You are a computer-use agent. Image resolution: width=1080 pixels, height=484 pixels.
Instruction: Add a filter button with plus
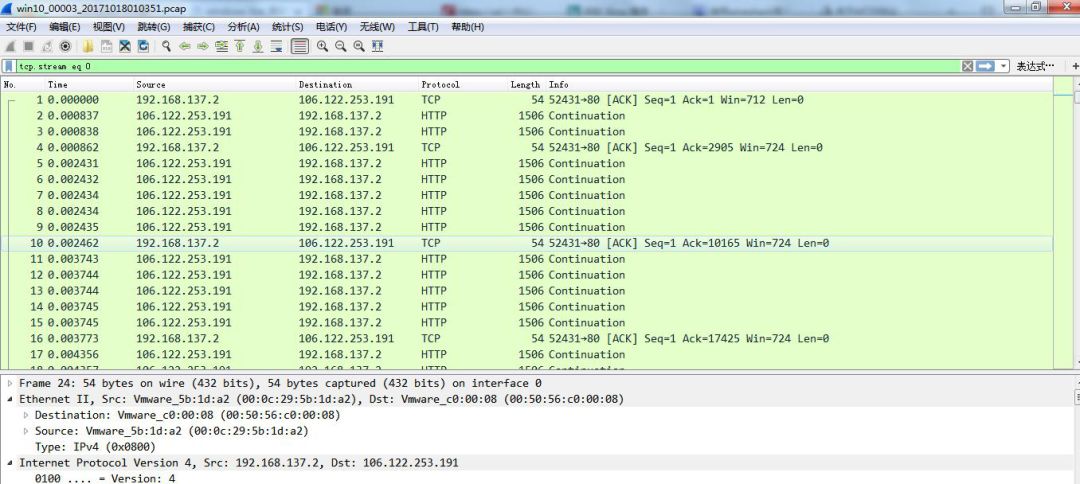pyautogui.click(x=1074, y=66)
